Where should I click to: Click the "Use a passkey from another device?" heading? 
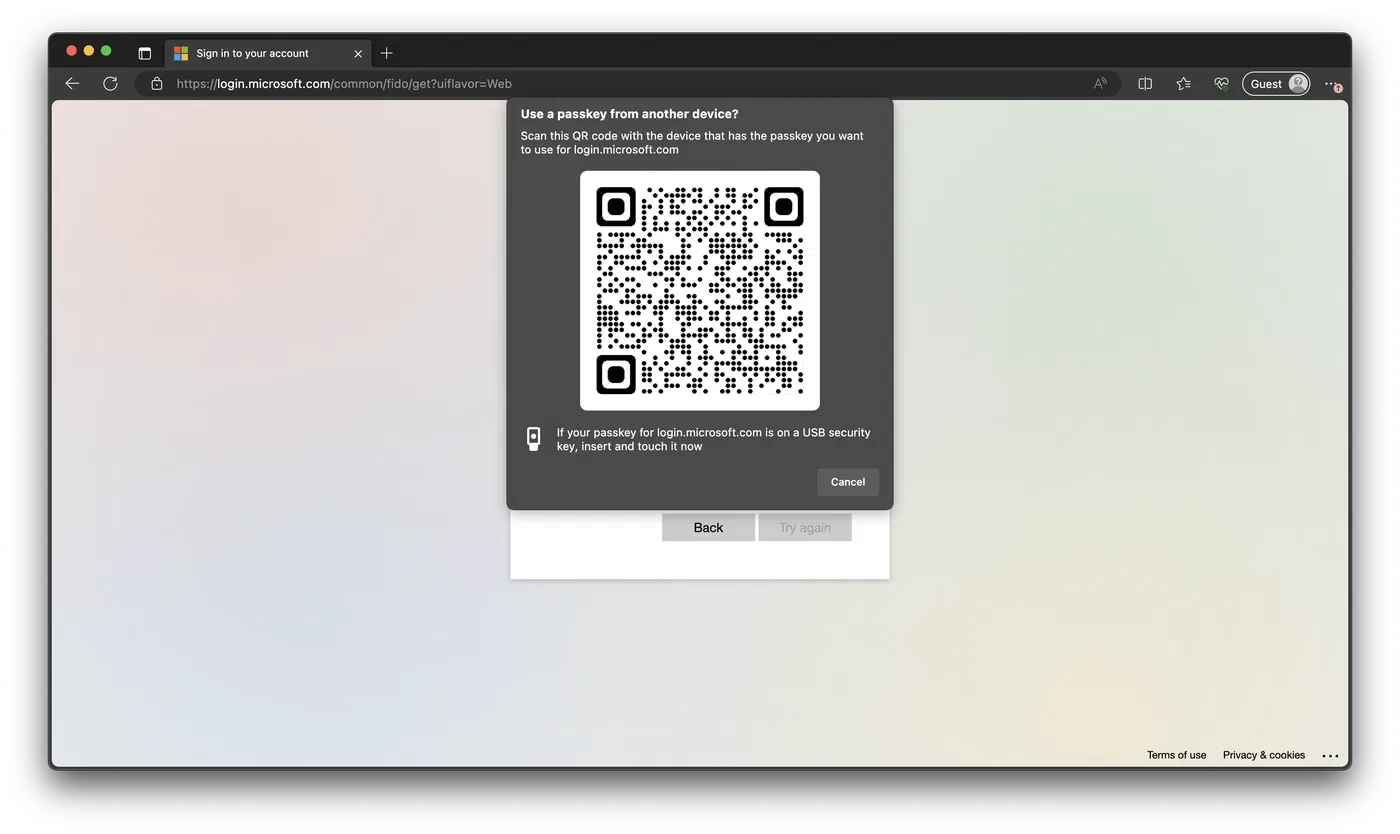630,114
